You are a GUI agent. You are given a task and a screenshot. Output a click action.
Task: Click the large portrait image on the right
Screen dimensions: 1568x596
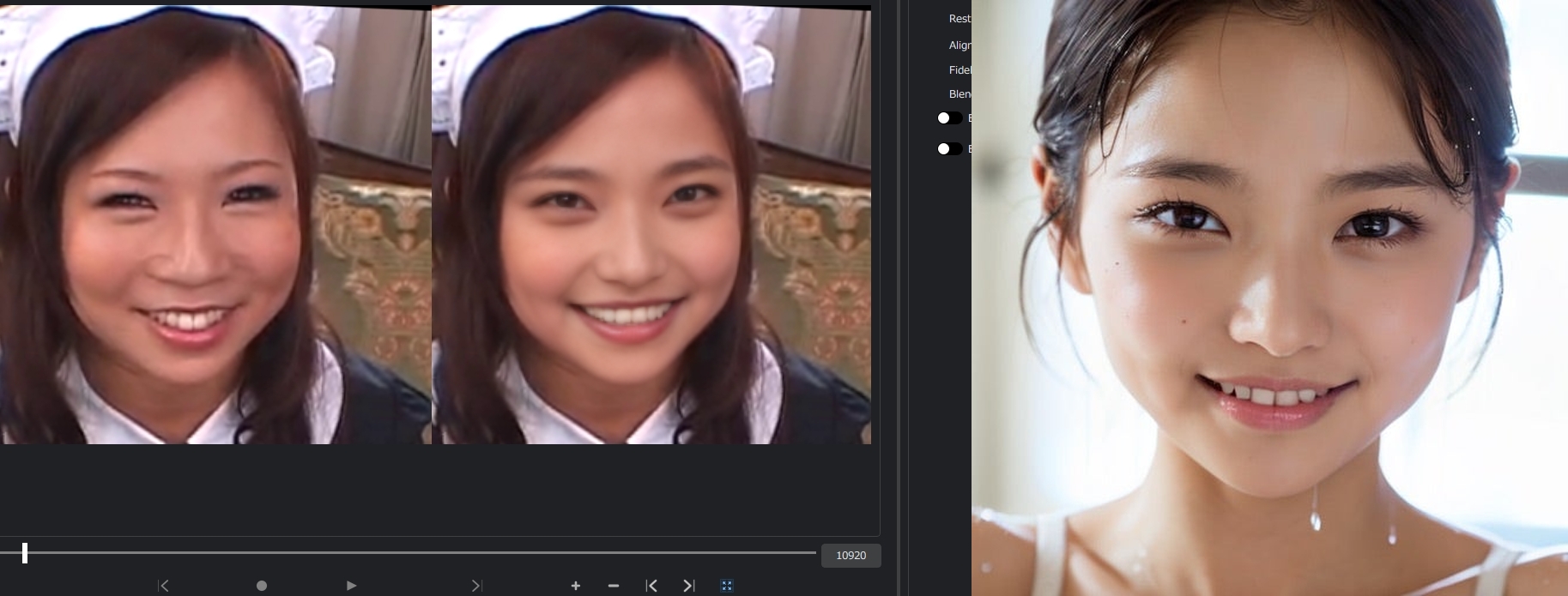[1268, 298]
